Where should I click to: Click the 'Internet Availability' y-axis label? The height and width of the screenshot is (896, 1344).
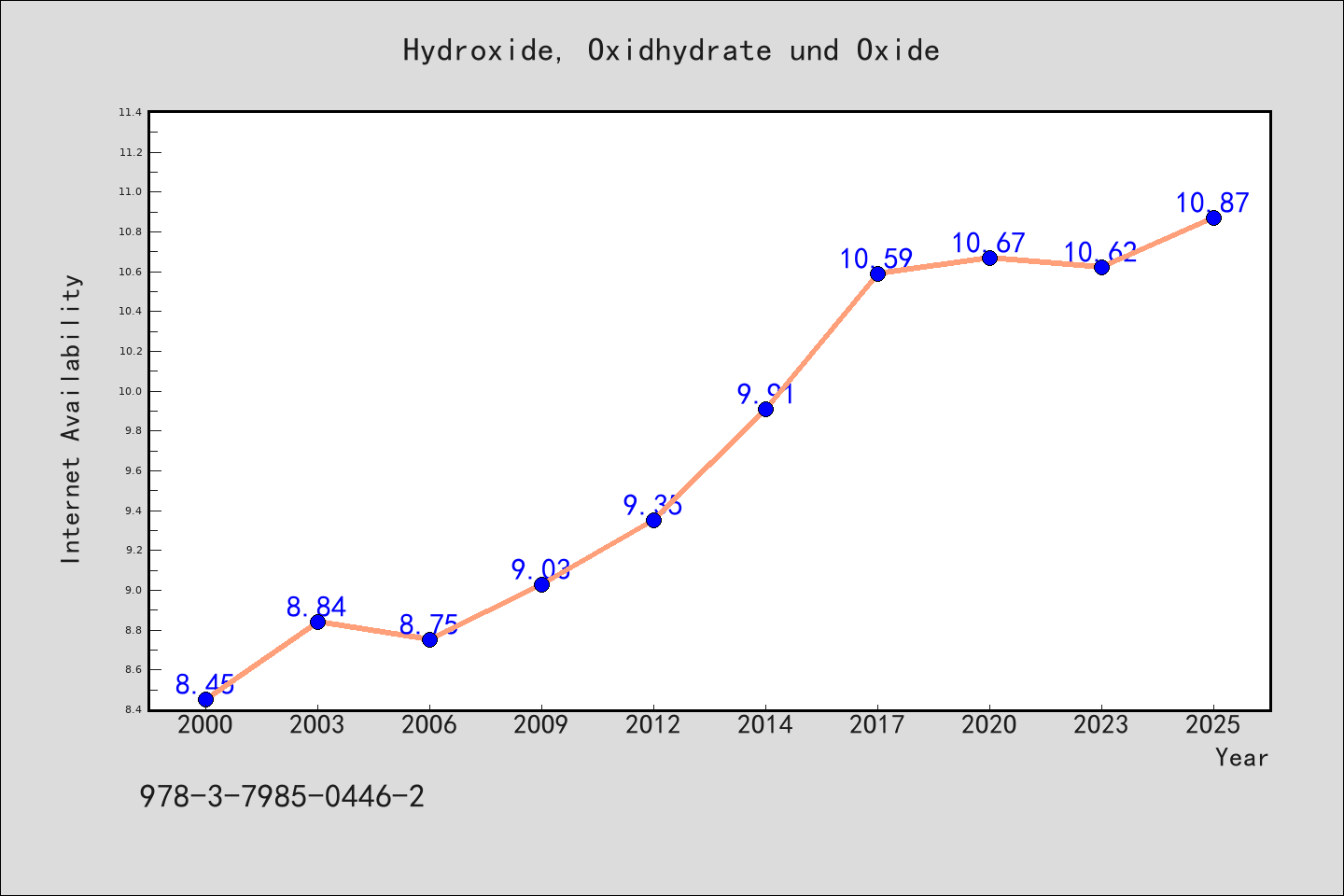pyautogui.click(x=72, y=418)
